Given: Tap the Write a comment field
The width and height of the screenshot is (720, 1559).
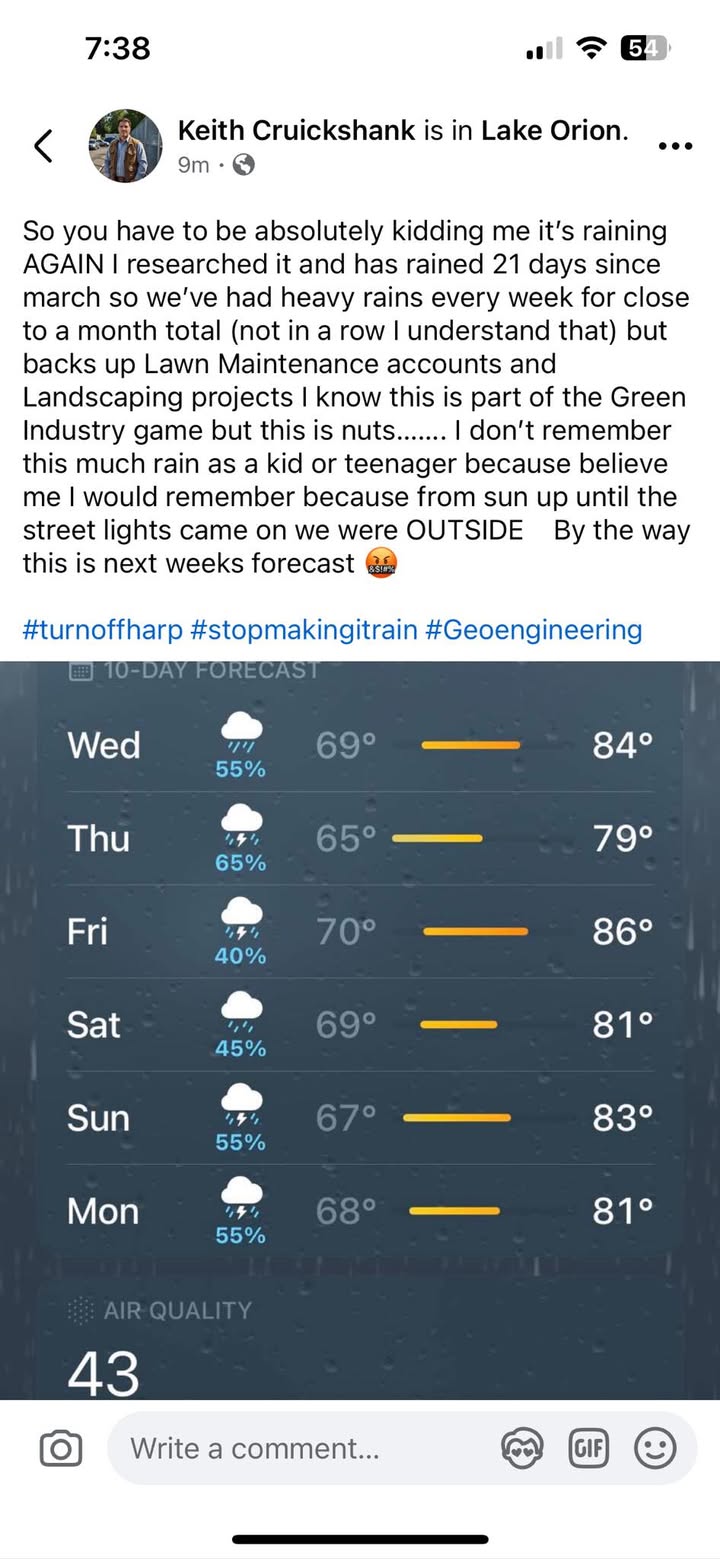Looking at the screenshot, I should tap(300, 1448).
